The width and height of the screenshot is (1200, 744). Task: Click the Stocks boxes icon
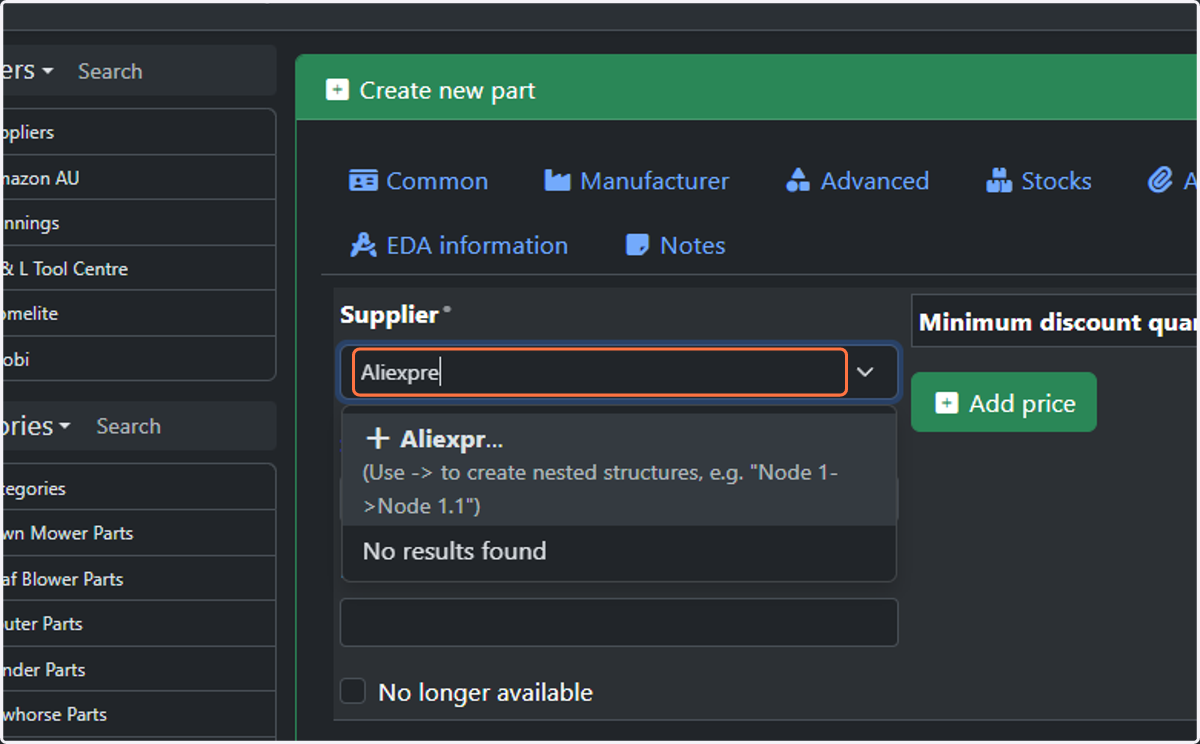click(x=999, y=181)
